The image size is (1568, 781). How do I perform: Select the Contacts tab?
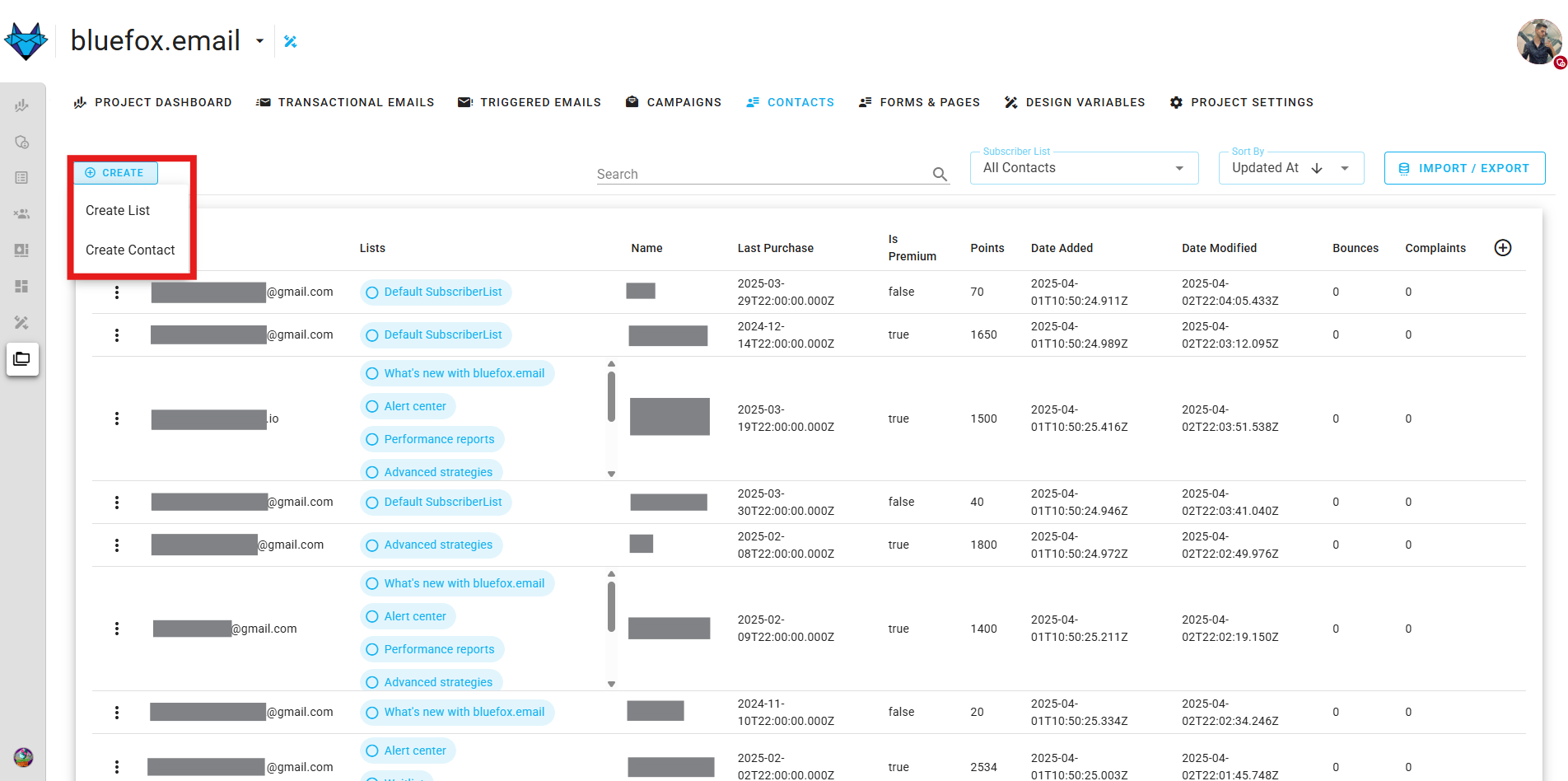tap(790, 102)
